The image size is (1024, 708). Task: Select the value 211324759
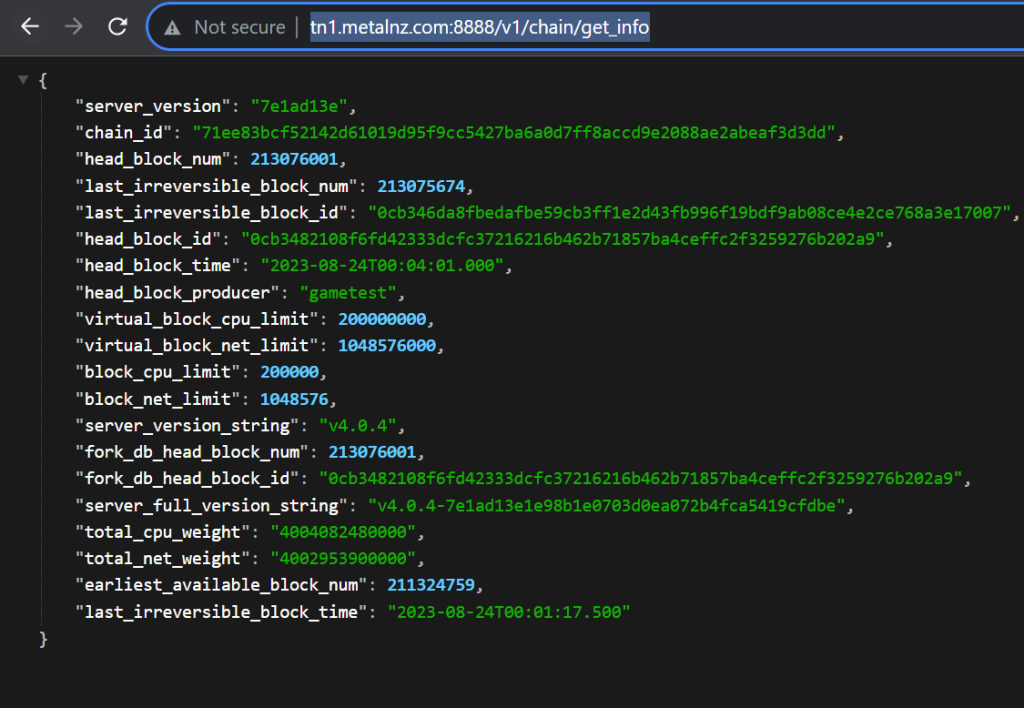[x=431, y=585]
